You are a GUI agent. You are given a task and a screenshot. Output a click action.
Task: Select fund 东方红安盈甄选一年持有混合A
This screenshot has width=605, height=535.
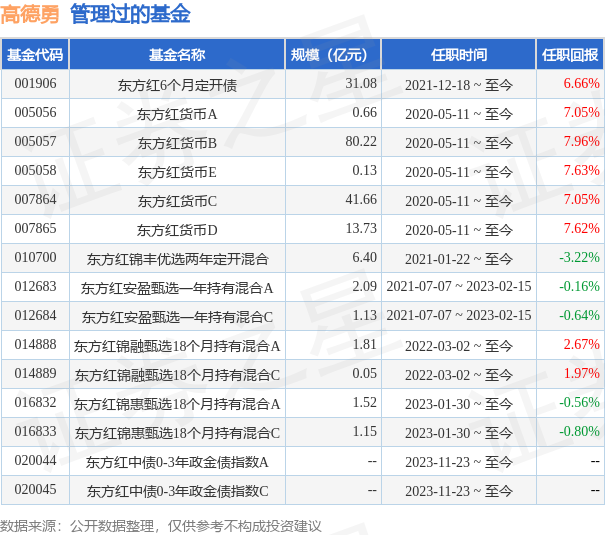[x=177, y=288]
